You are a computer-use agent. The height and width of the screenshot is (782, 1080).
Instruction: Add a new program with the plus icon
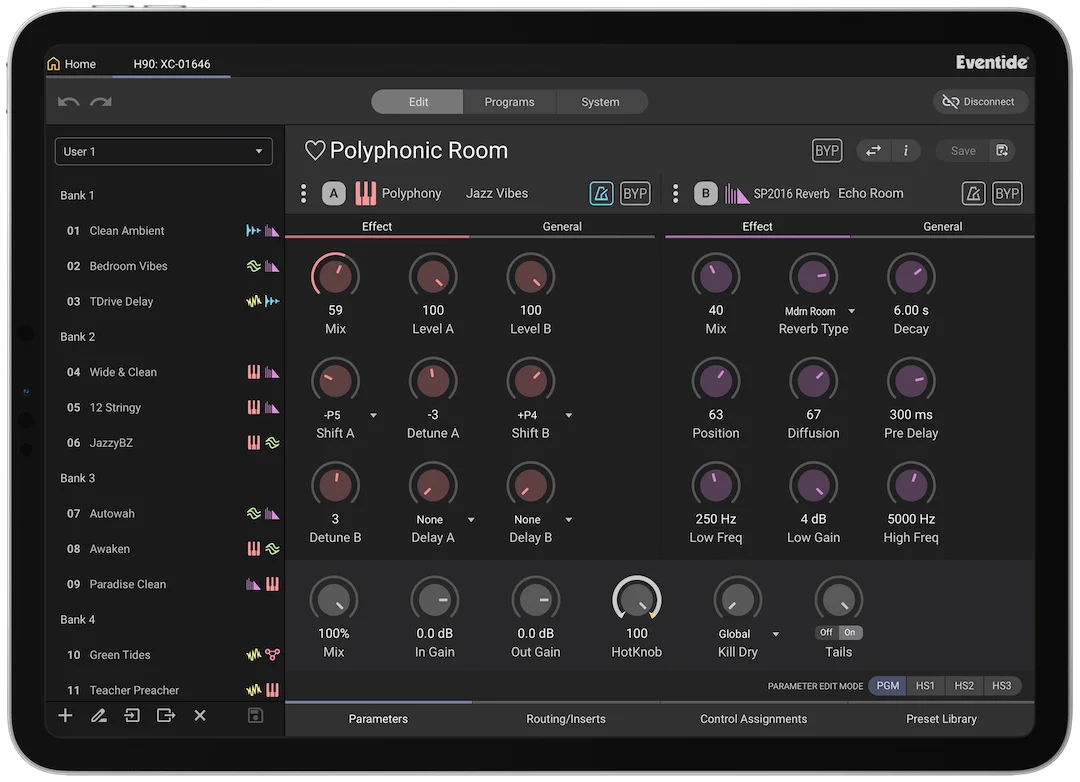click(x=65, y=716)
